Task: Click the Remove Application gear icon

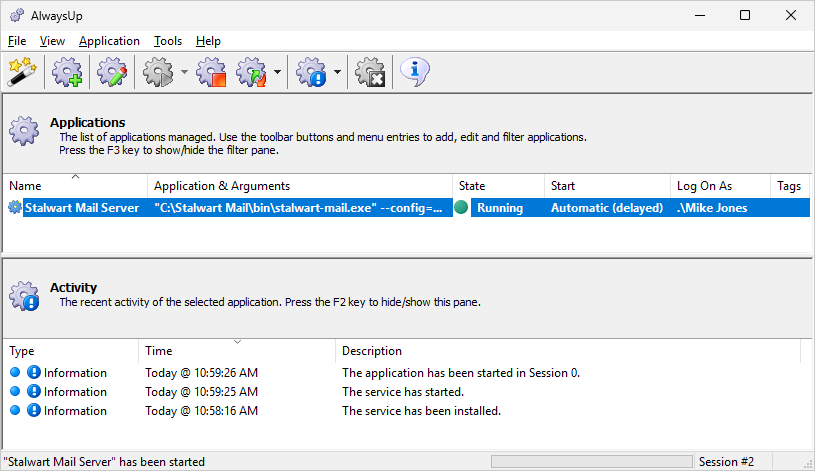Action: coord(370,72)
